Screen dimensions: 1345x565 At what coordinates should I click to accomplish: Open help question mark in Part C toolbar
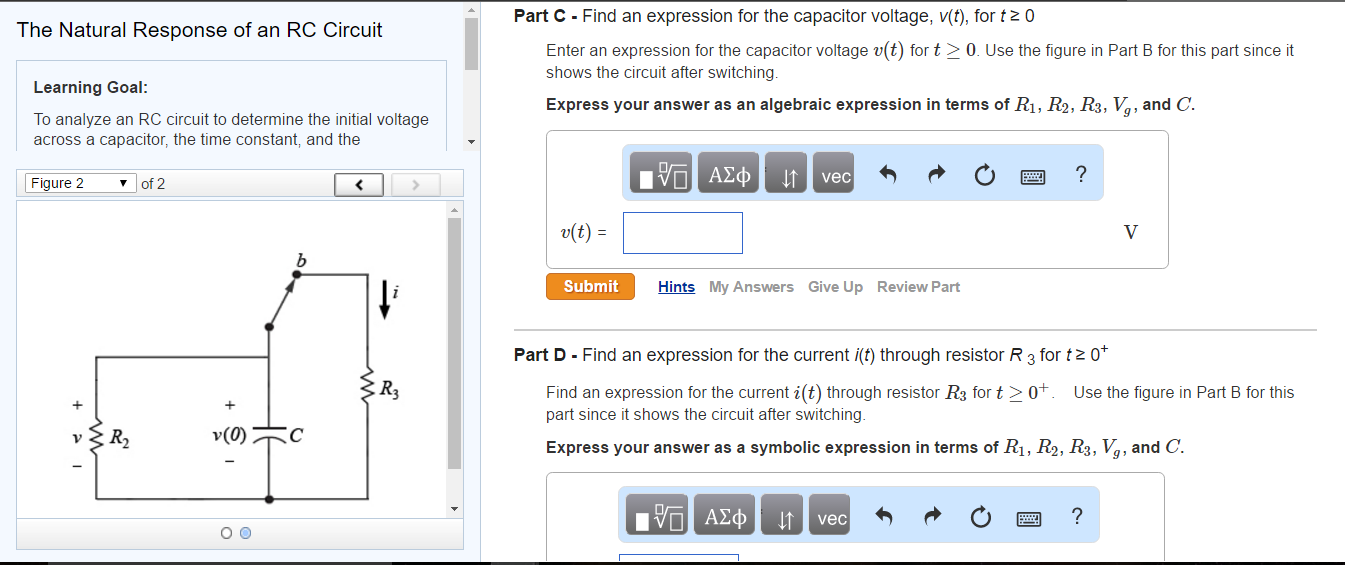pyautogui.click(x=1080, y=175)
